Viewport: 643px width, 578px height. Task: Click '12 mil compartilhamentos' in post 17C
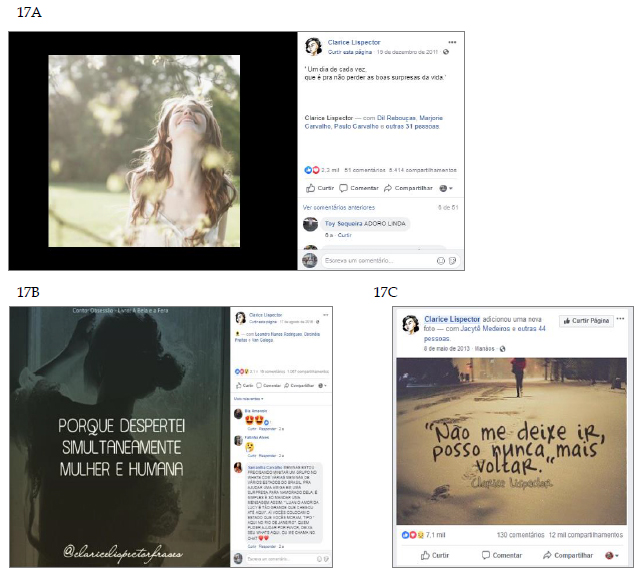pos(586,535)
